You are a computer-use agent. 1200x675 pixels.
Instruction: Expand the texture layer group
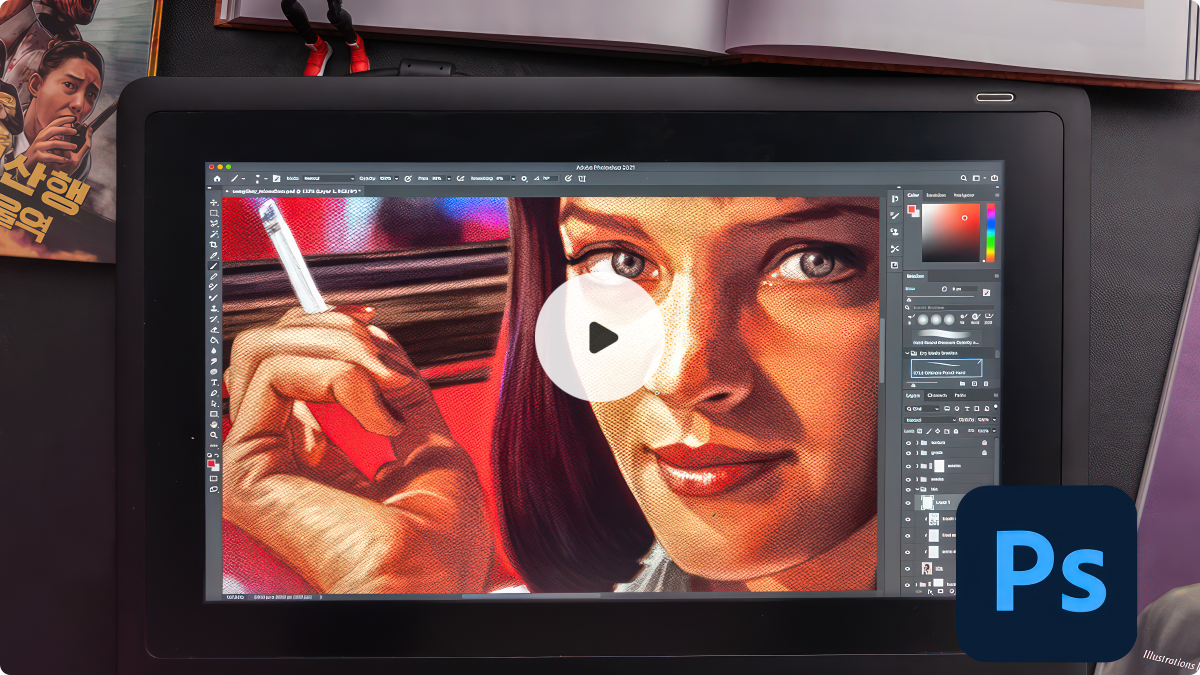point(917,442)
